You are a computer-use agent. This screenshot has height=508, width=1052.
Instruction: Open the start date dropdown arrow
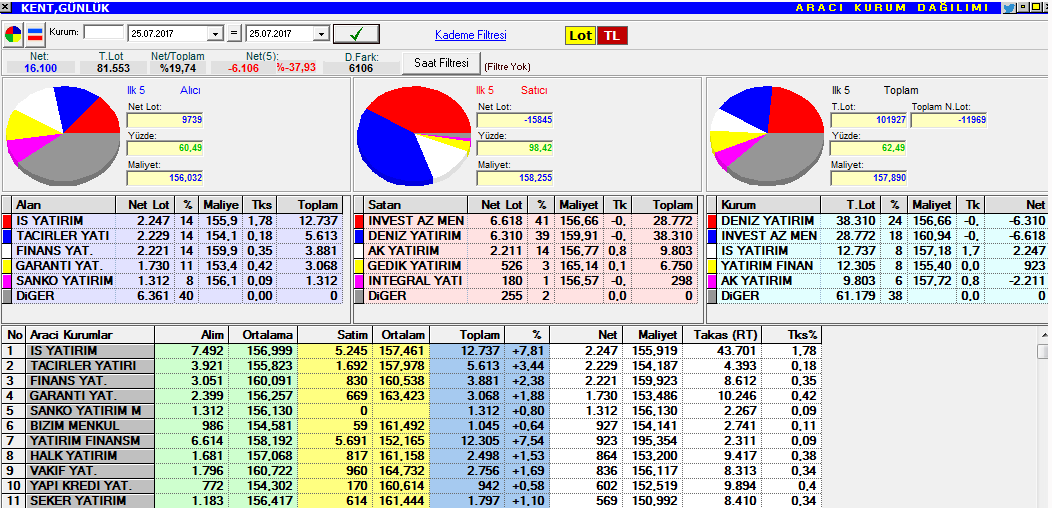click(215, 34)
